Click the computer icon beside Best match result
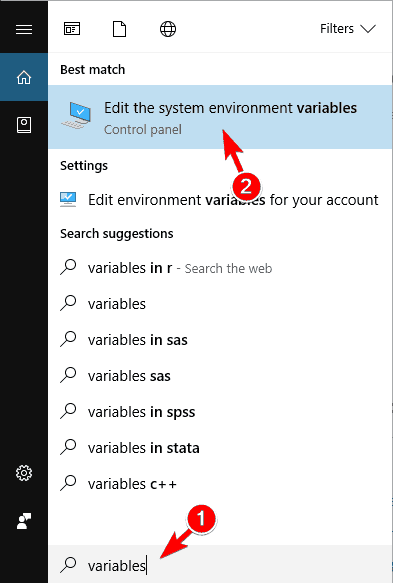393x583 pixels. [77, 116]
